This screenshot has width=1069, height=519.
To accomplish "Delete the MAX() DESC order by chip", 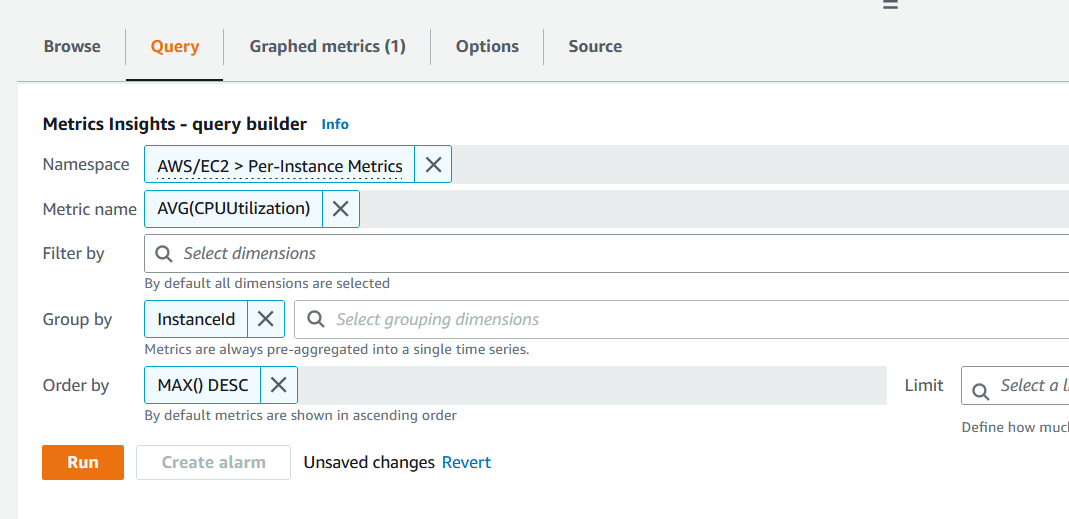I will (279, 385).
